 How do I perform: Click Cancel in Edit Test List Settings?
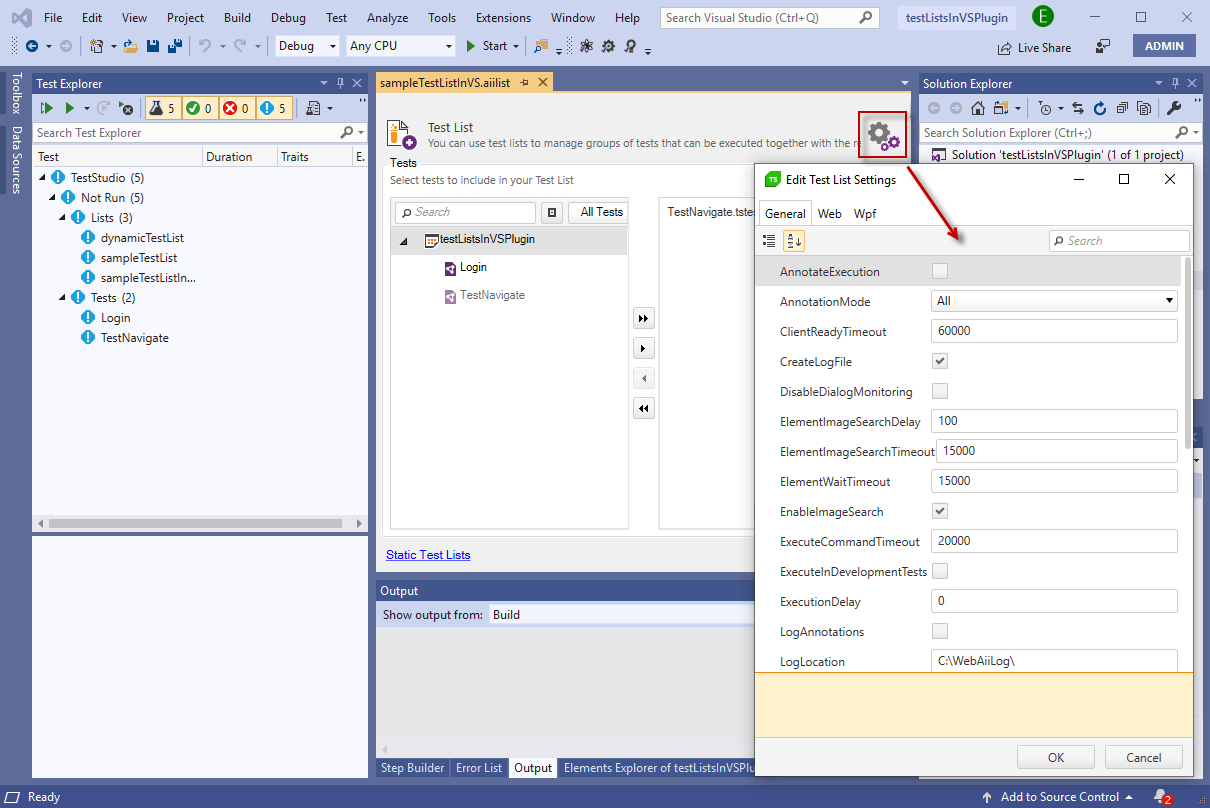1143,757
